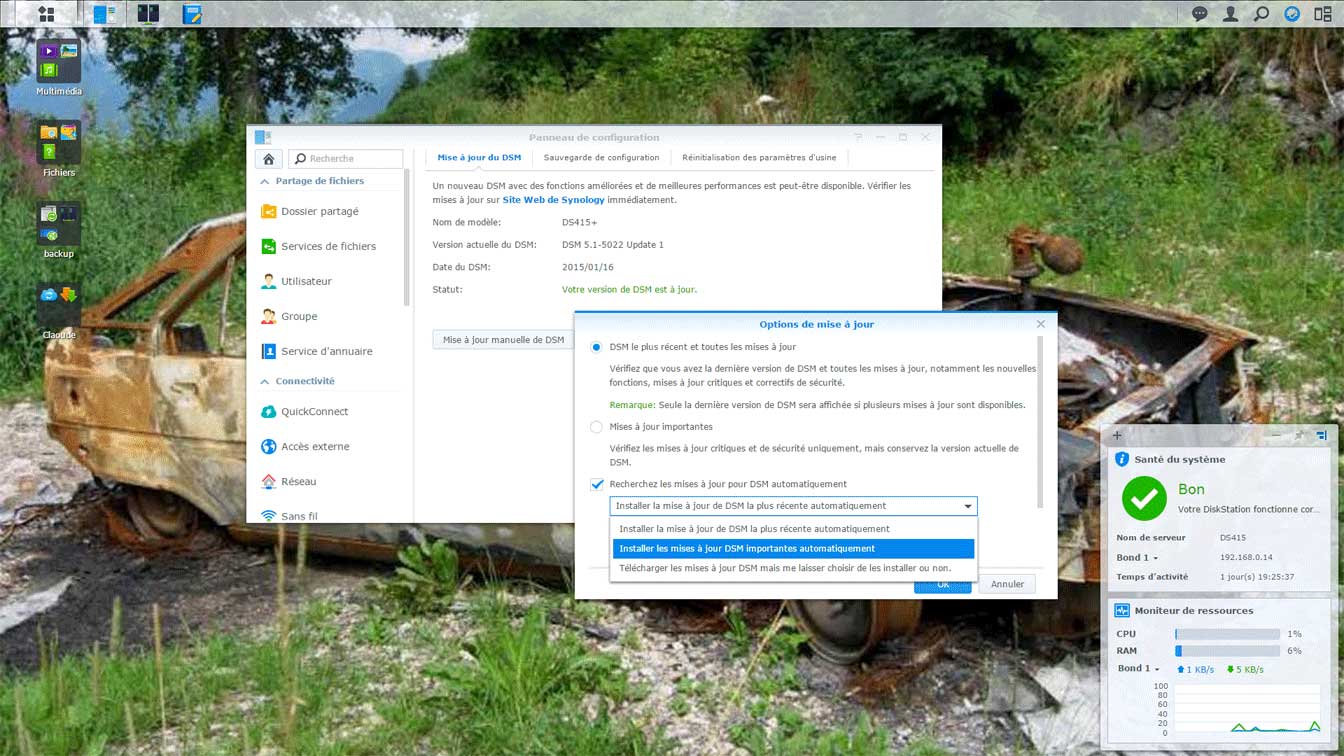Open the QuickConnect settings icon
The height and width of the screenshot is (756, 1344).
point(268,412)
